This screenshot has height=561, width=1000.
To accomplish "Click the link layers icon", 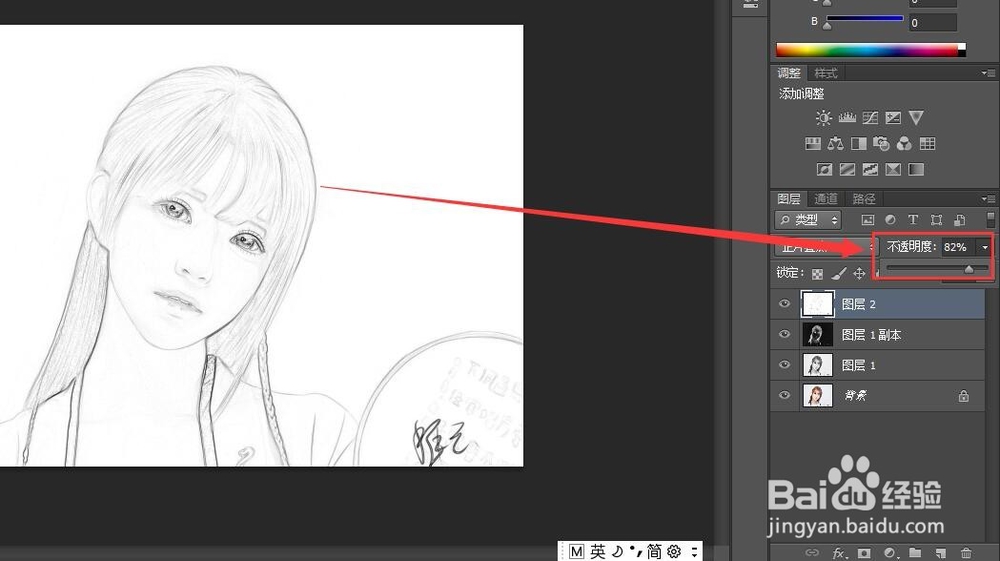I will 812,553.
